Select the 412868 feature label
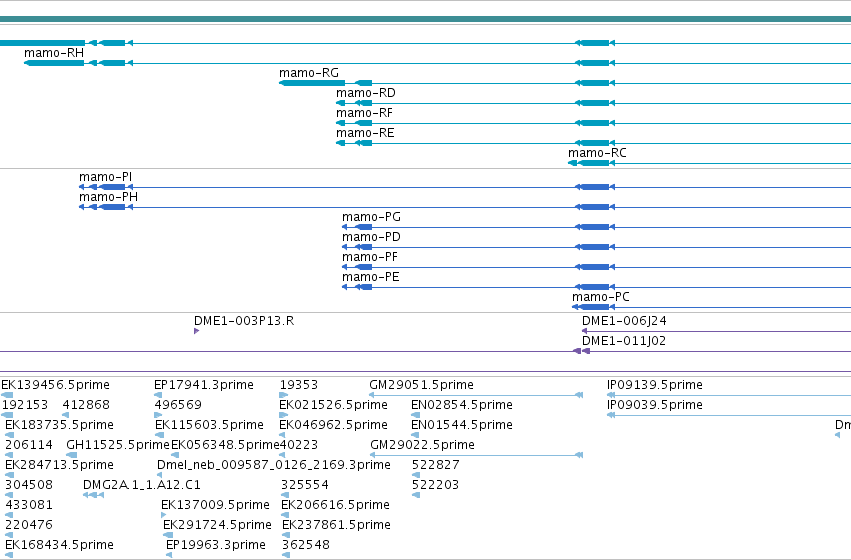This screenshot has width=851, height=560. pyautogui.click(x=86, y=405)
